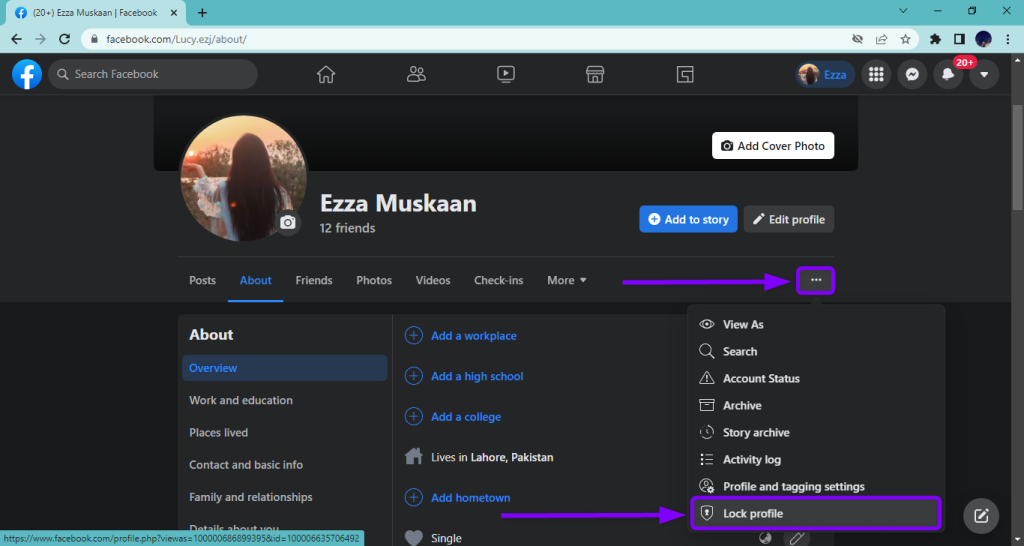Bookmark the page with star icon

905,39
